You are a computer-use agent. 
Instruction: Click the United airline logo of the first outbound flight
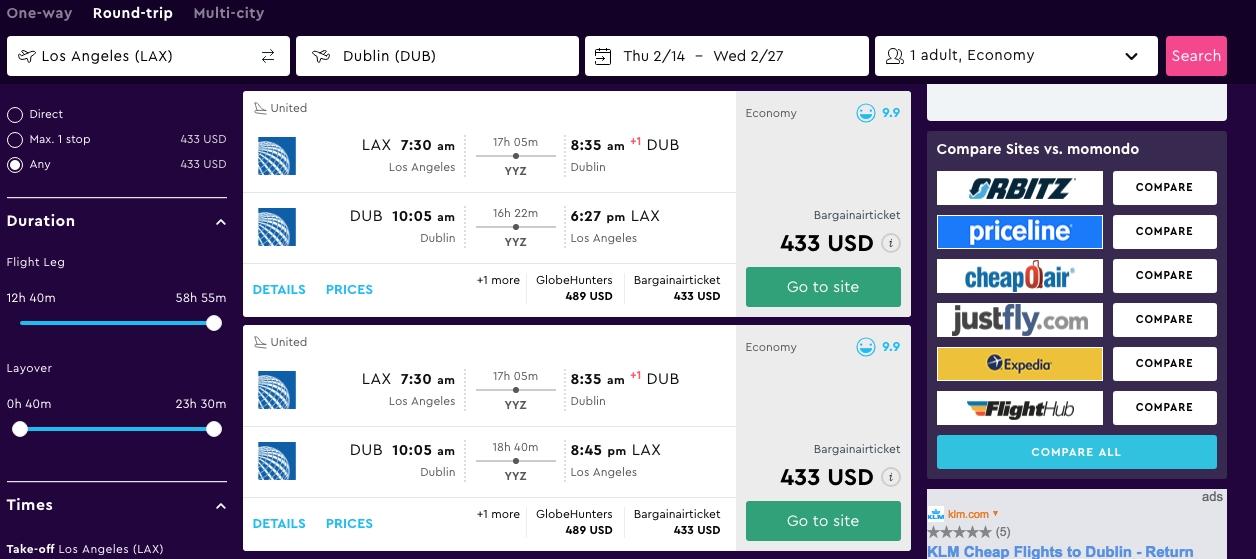coord(276,155)
